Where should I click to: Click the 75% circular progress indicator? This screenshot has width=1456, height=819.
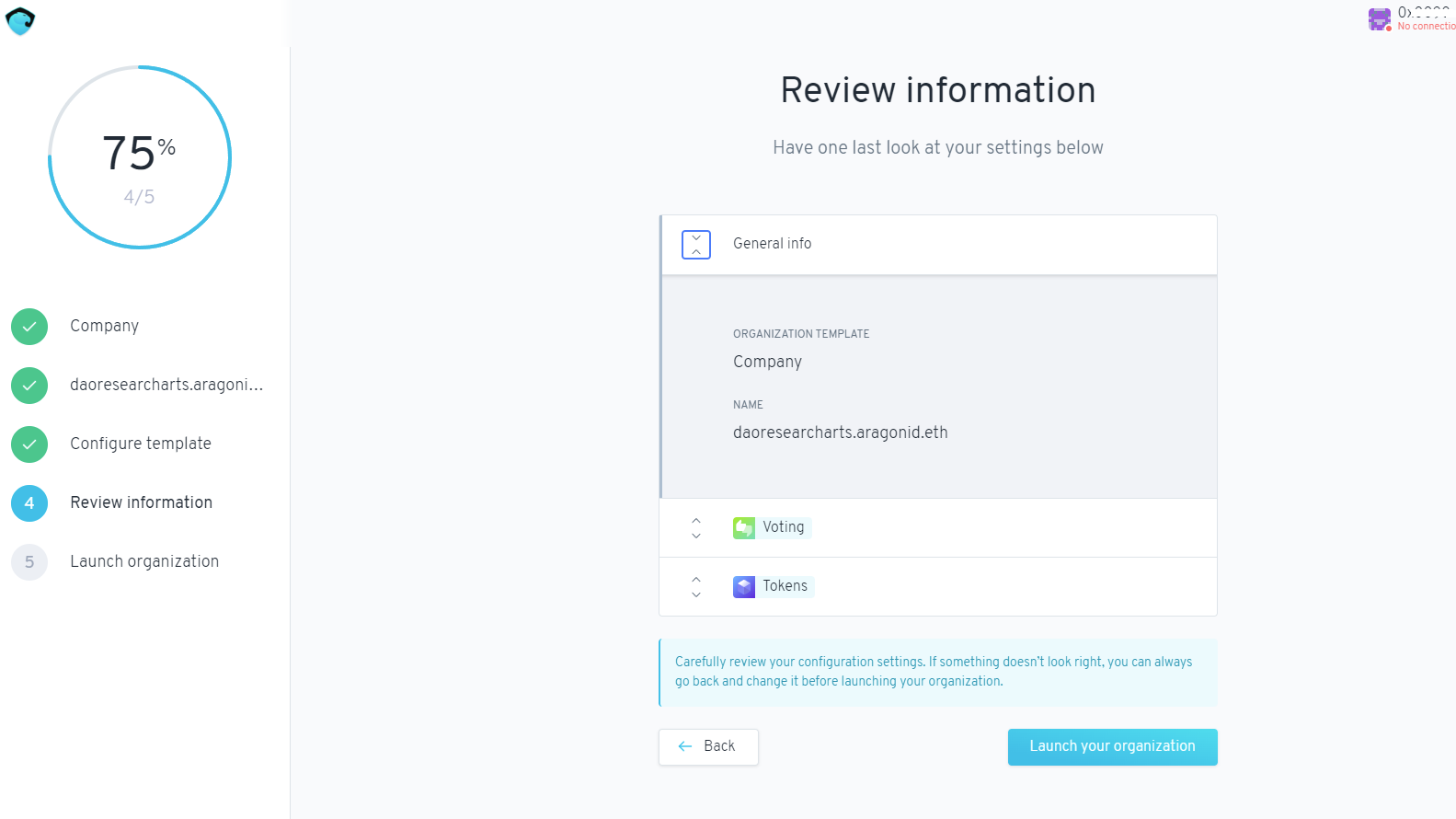click(139, 157)
